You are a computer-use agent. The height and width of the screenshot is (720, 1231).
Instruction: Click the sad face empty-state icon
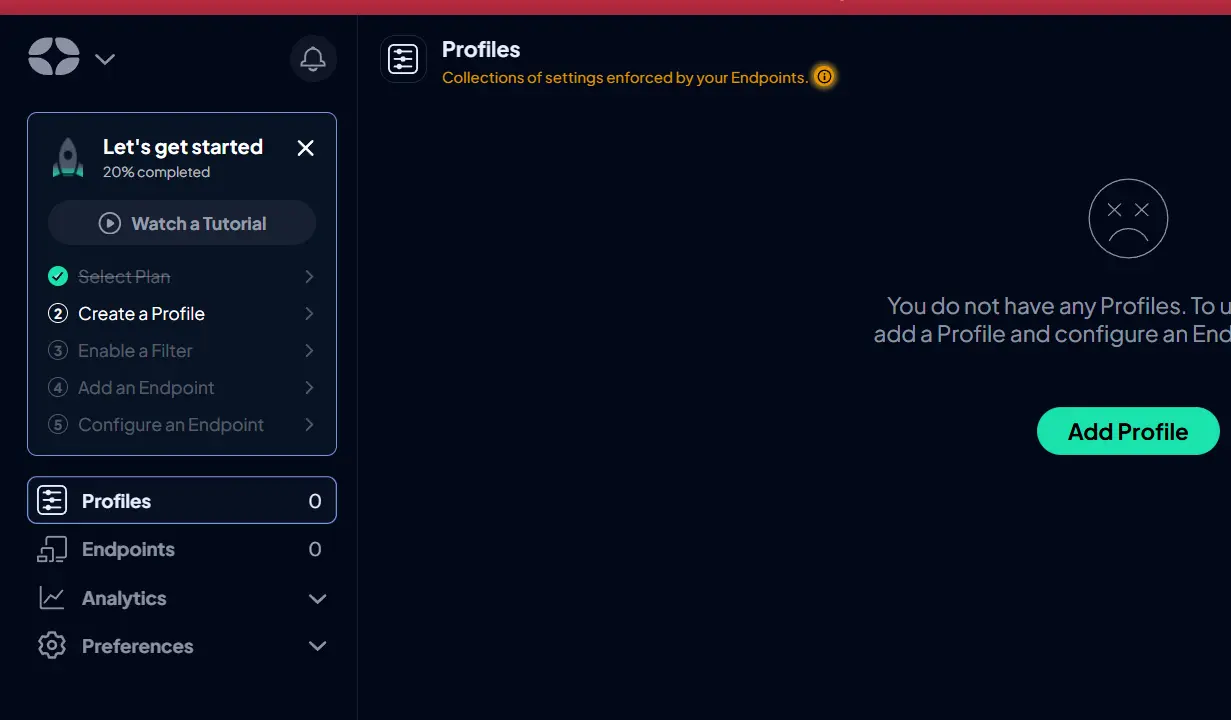click(1128, 218)
